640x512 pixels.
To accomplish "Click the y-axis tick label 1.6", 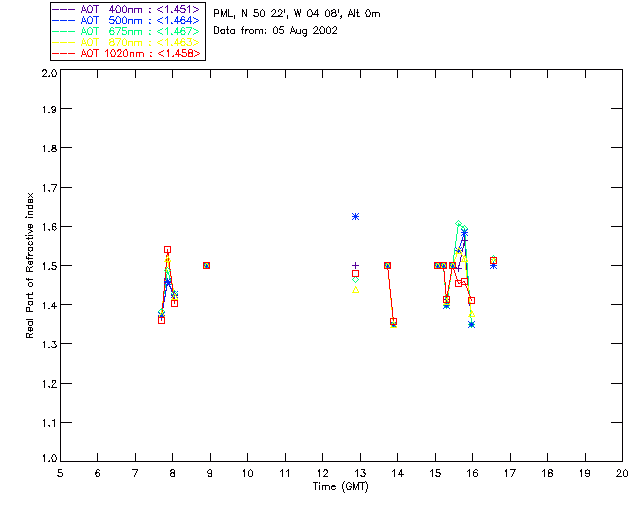I will (x=49, y=227).
